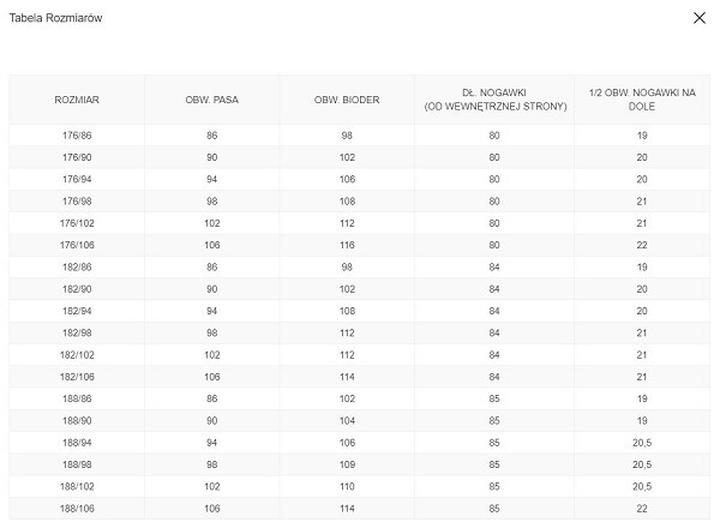Click the 176/102 size row label

(77, 223)
